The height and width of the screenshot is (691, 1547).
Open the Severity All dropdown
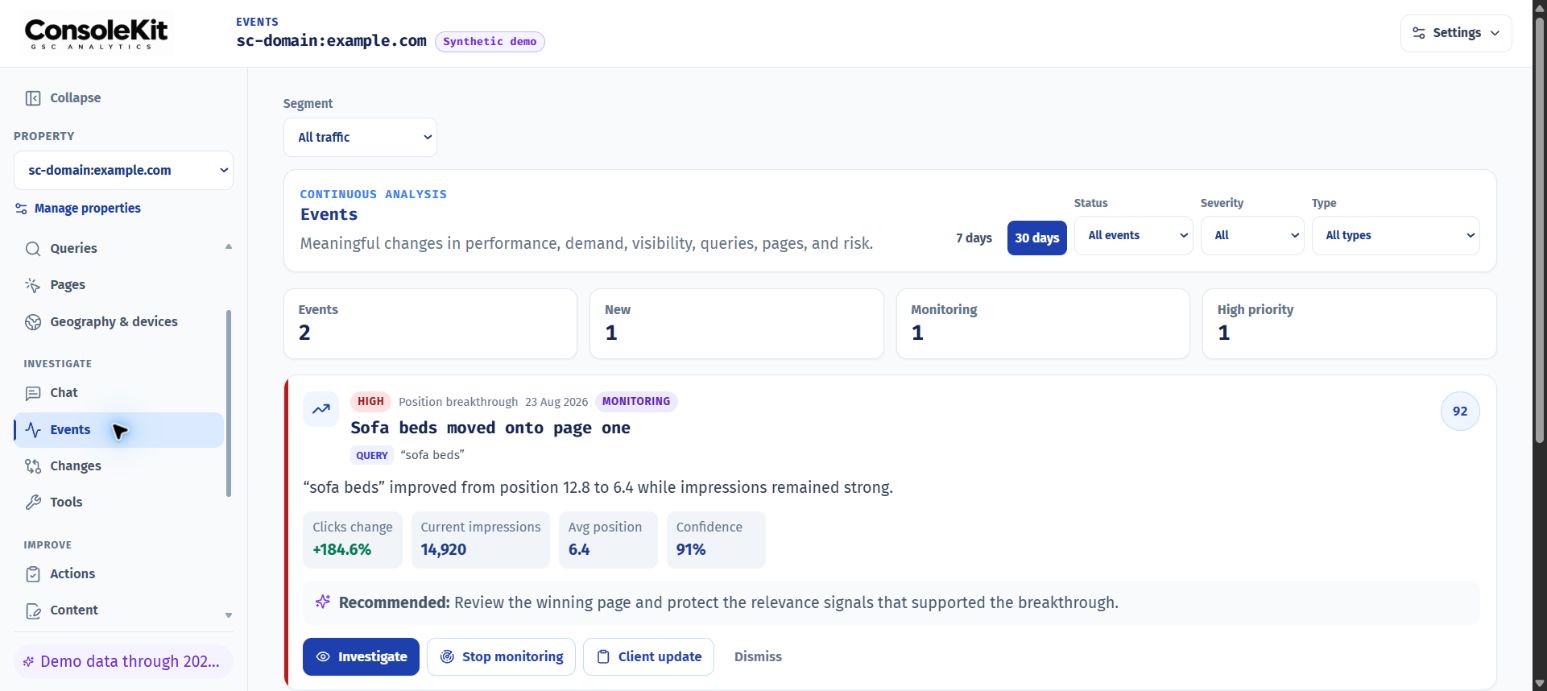pos(1253,235)
